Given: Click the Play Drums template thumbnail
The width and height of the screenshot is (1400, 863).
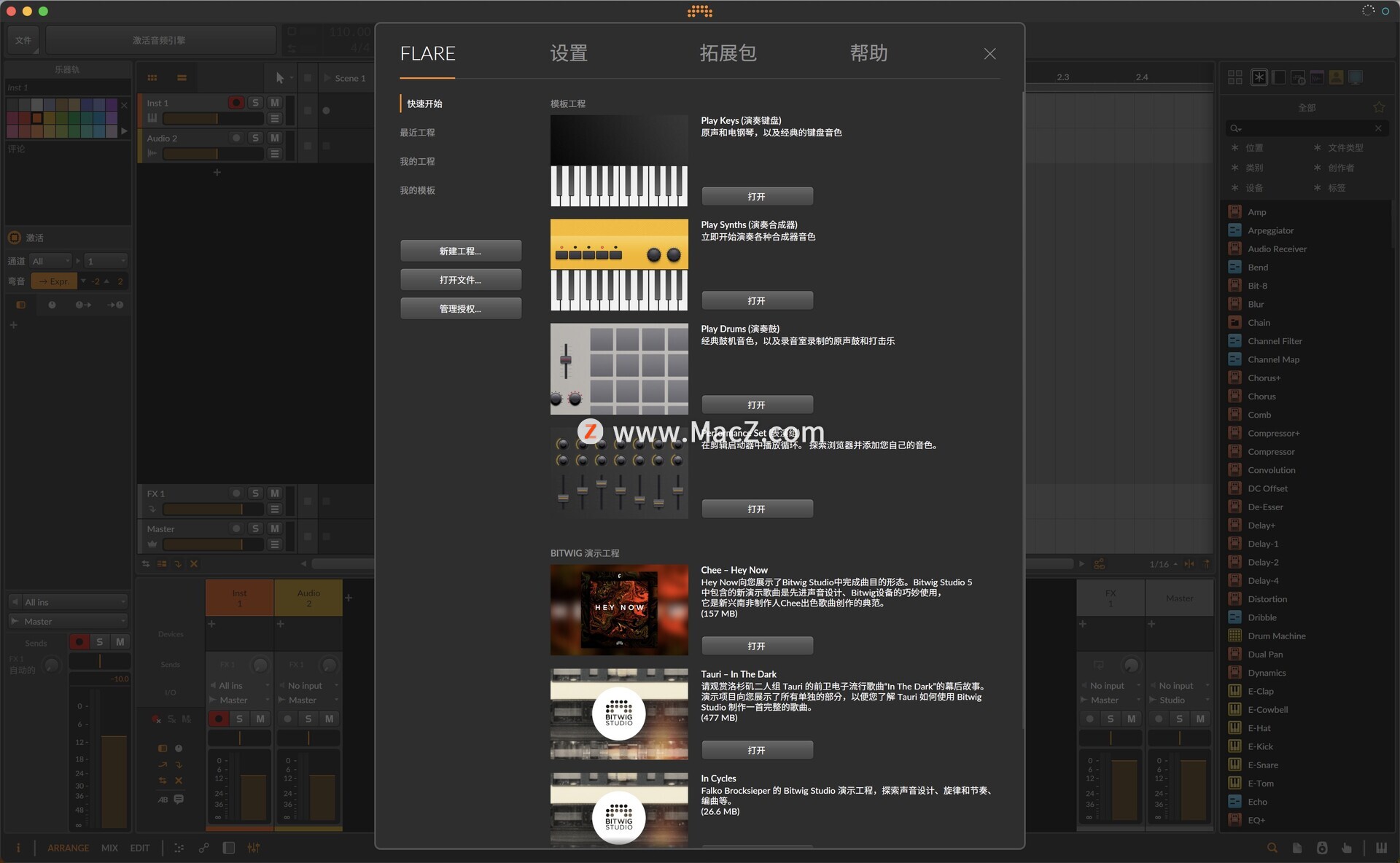Looking at the screenshot, I should click(x=619, y=369).
